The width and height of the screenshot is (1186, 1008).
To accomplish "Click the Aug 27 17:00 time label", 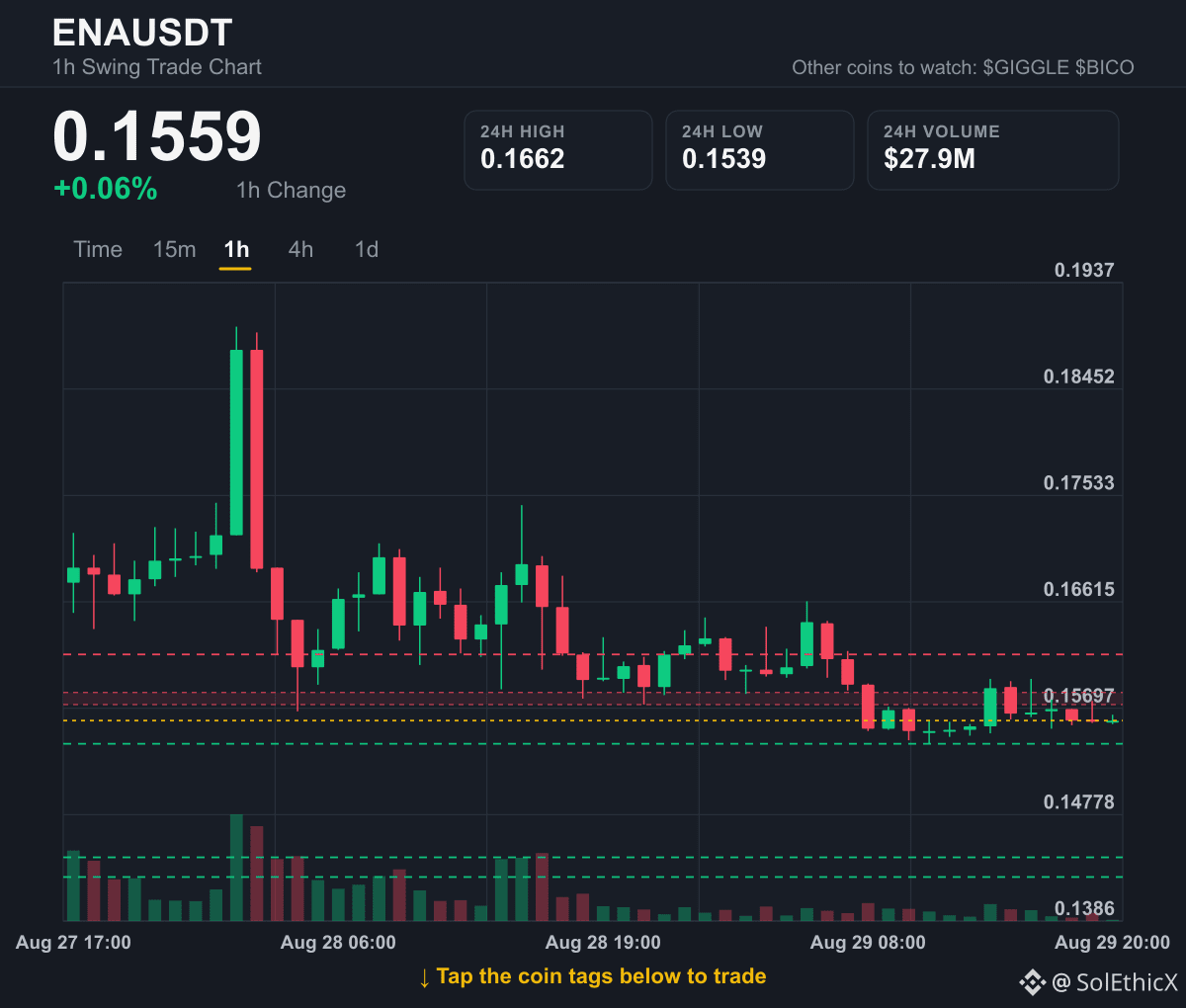I will coord(73,943).
